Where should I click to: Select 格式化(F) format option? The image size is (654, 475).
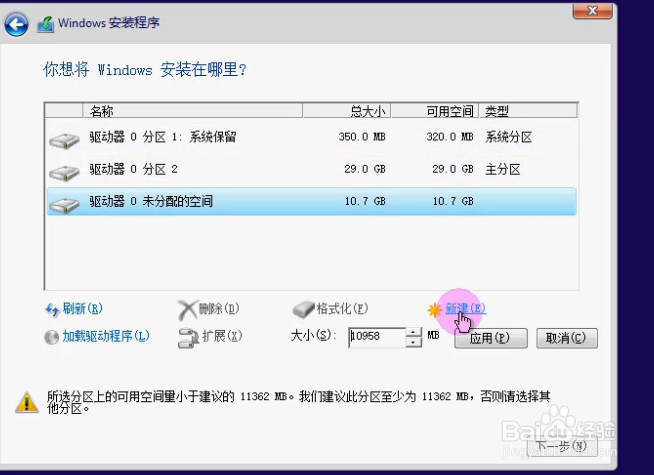click(x=342, y=309)
